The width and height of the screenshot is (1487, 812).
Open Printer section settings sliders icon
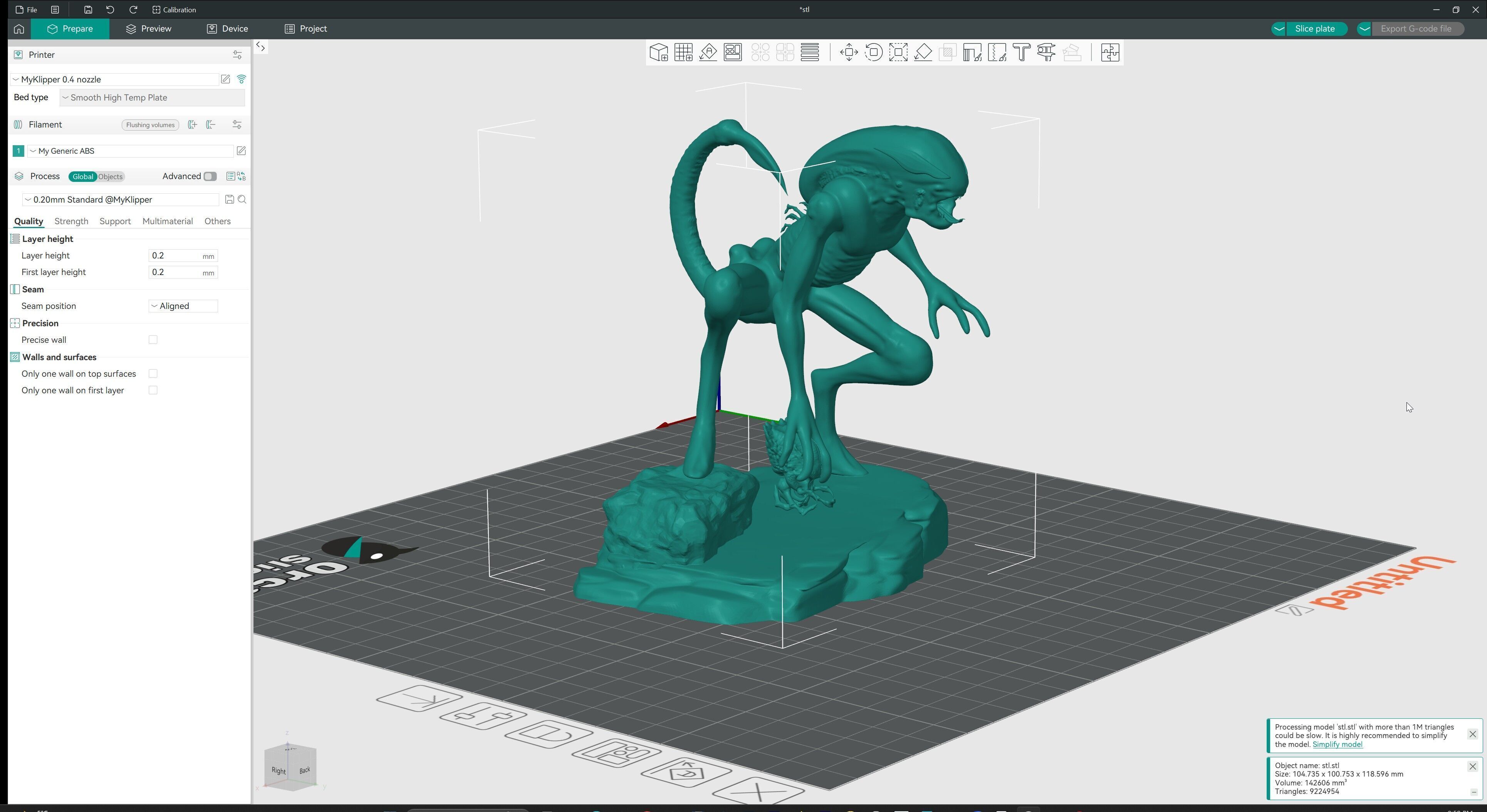point(237,55)
